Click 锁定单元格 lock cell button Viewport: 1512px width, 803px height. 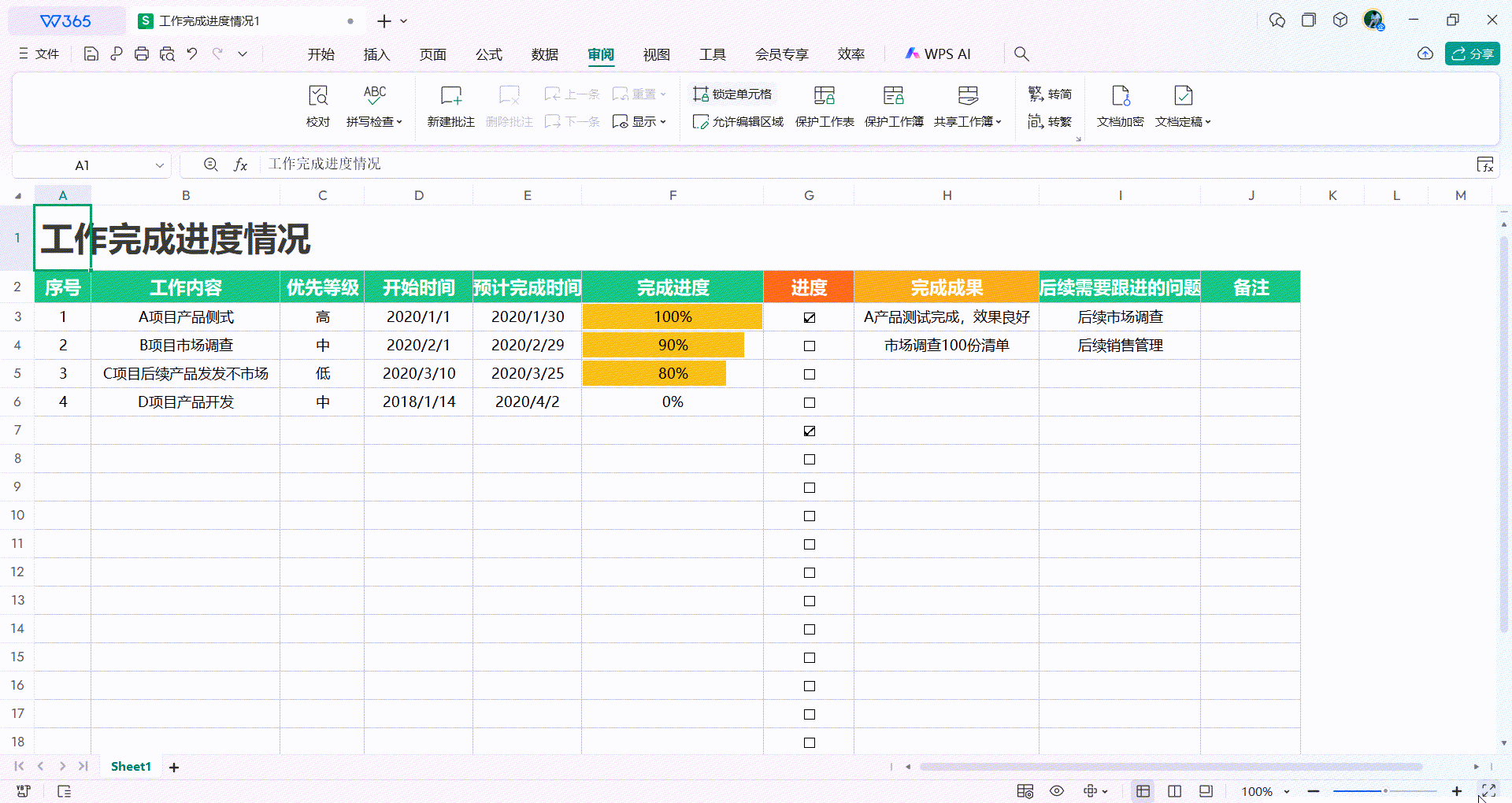(x=732, y=94)
